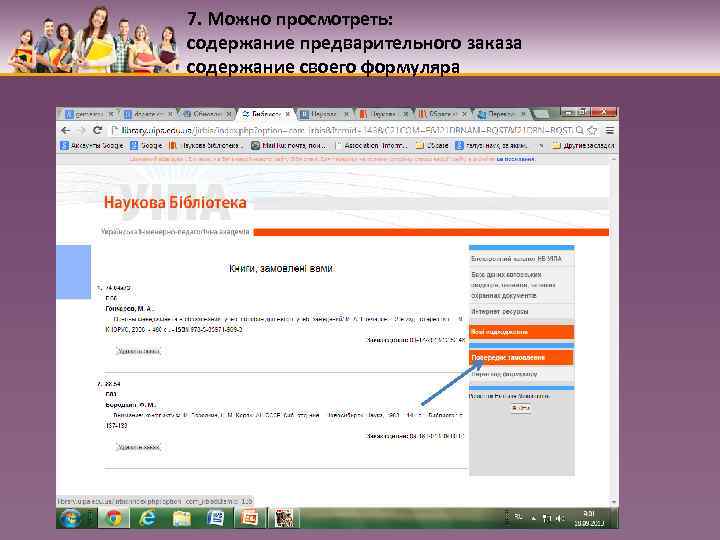Open the first browser tab

pyautogui.click(x=89, y=114)
